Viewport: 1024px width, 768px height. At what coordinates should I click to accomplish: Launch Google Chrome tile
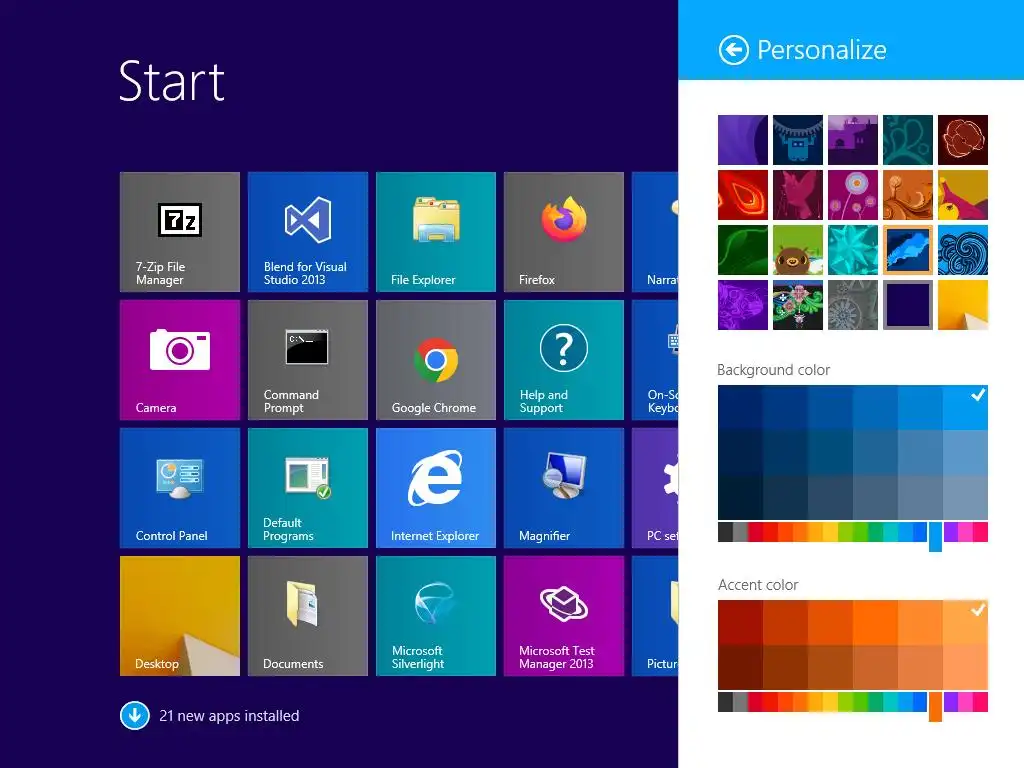click(436, 360)
